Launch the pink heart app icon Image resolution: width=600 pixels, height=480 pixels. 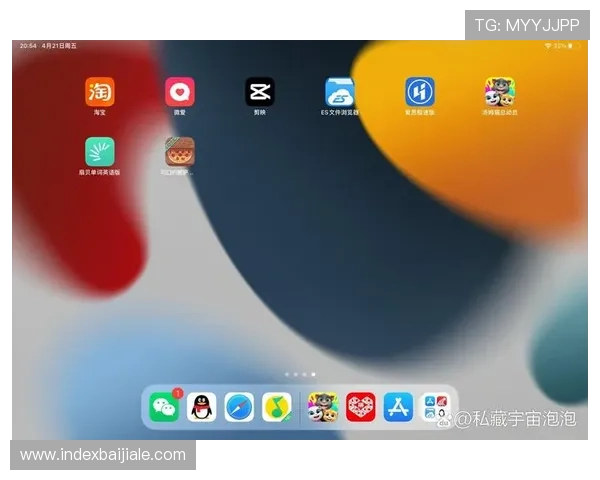click(180, 92)
